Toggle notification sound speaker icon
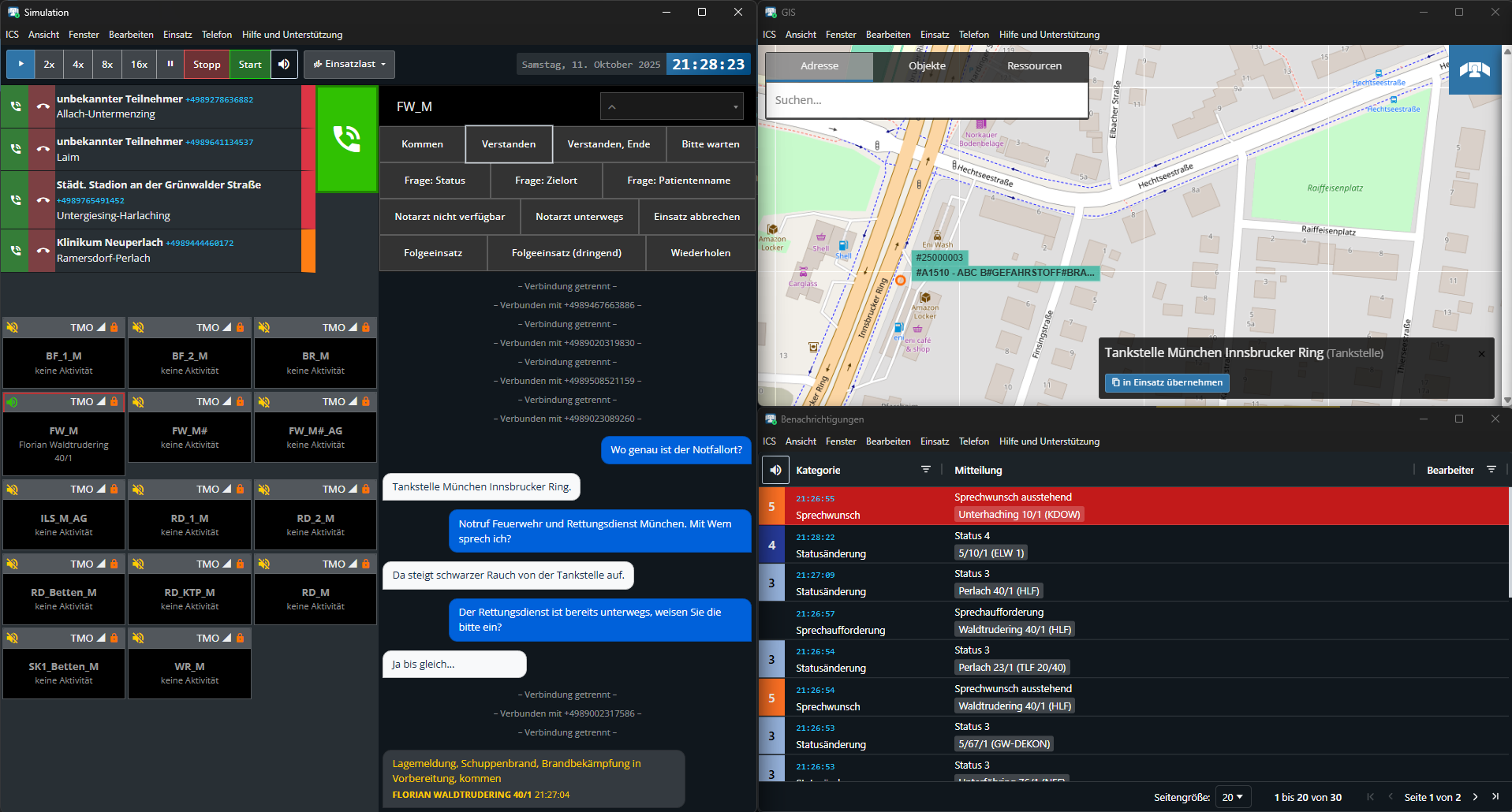The width and height of the screenshot is (1512, 812). tap(775, 470)
